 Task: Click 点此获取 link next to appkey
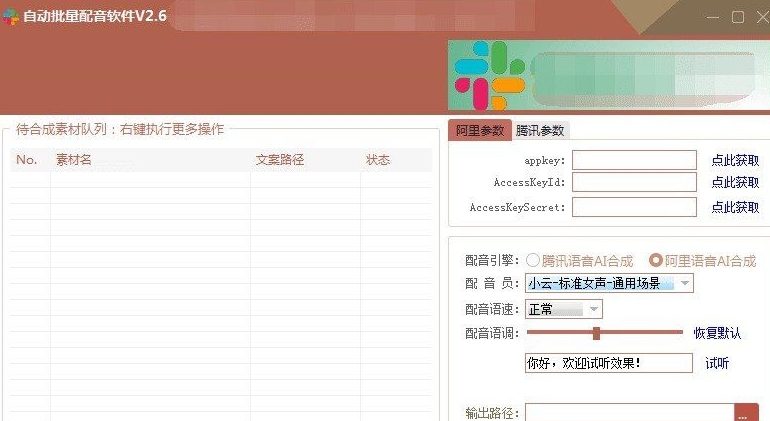[735, 160]
